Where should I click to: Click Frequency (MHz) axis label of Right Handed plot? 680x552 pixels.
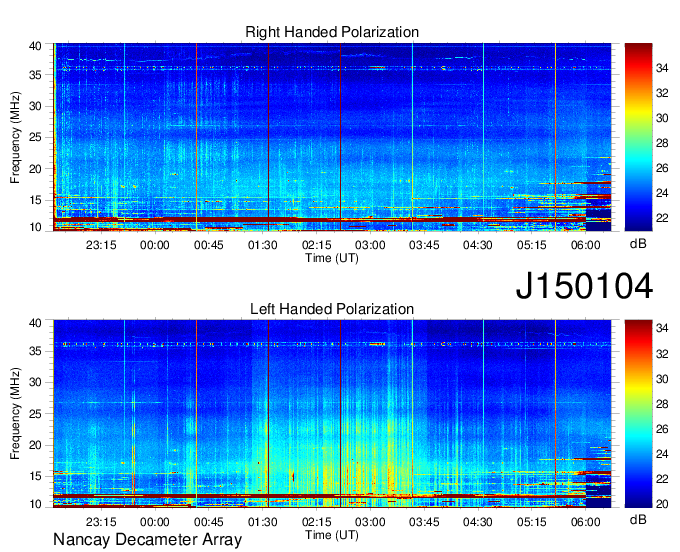(x=15, y=137)
